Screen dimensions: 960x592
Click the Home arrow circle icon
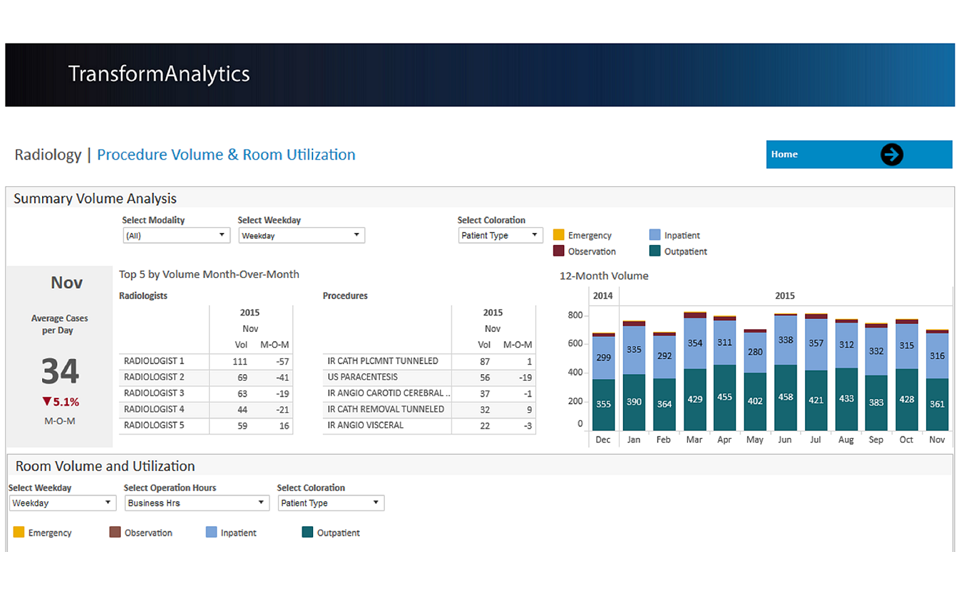(891, 154)
